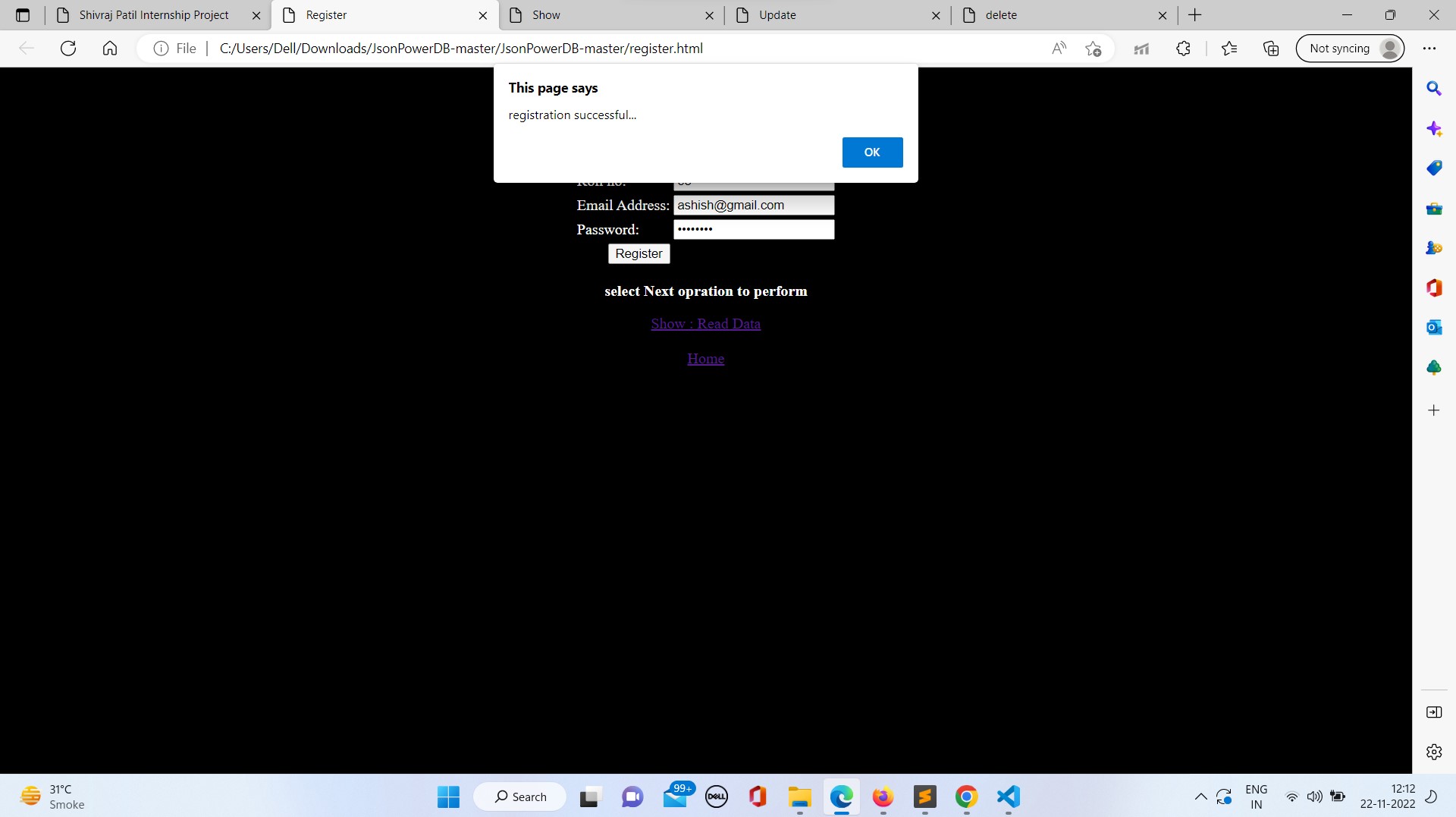Open Microsoft Games icon in the sidebar

[x=1435, y=247]
